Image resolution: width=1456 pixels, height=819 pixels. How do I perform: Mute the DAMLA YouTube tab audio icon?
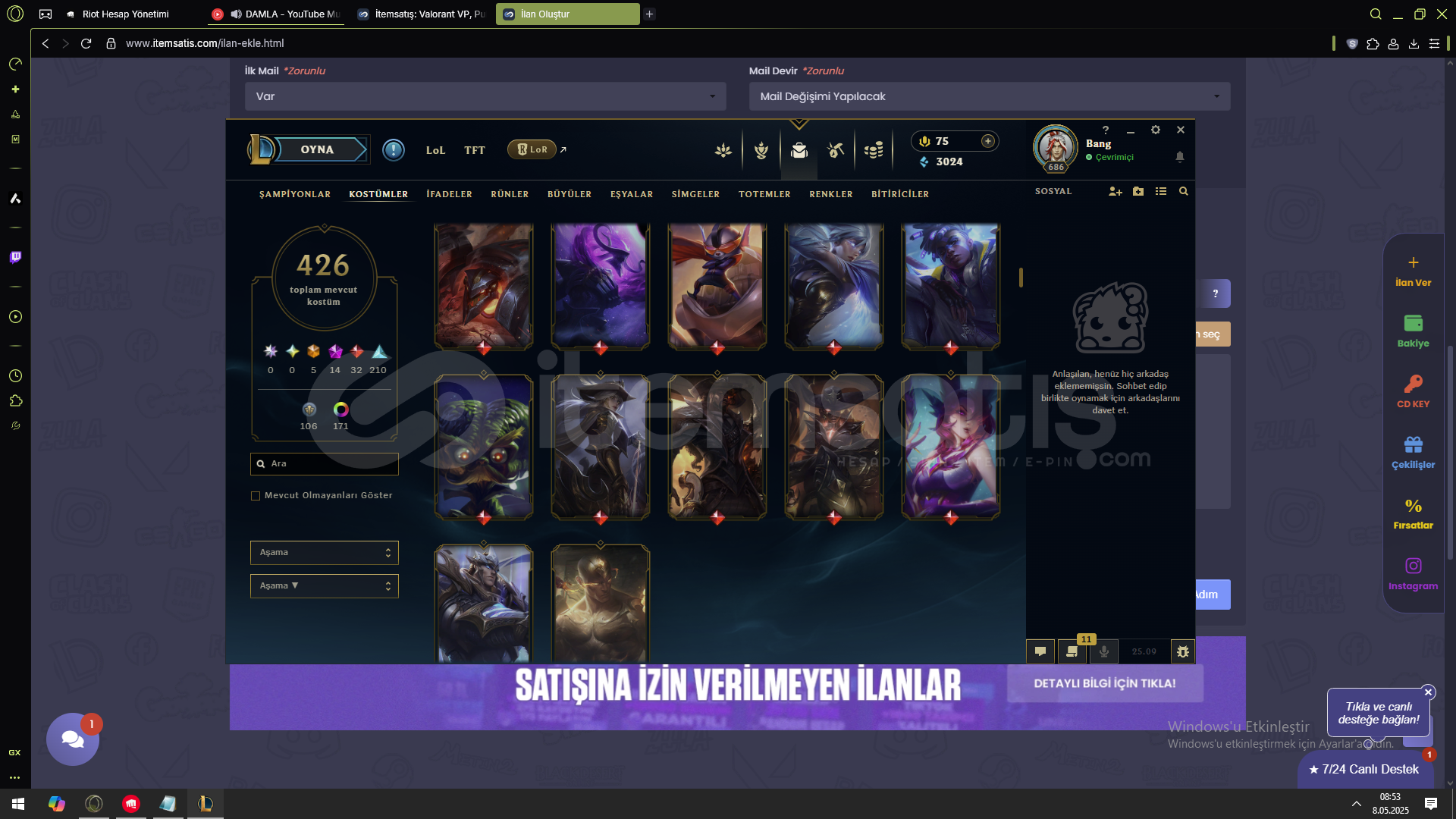237,14
